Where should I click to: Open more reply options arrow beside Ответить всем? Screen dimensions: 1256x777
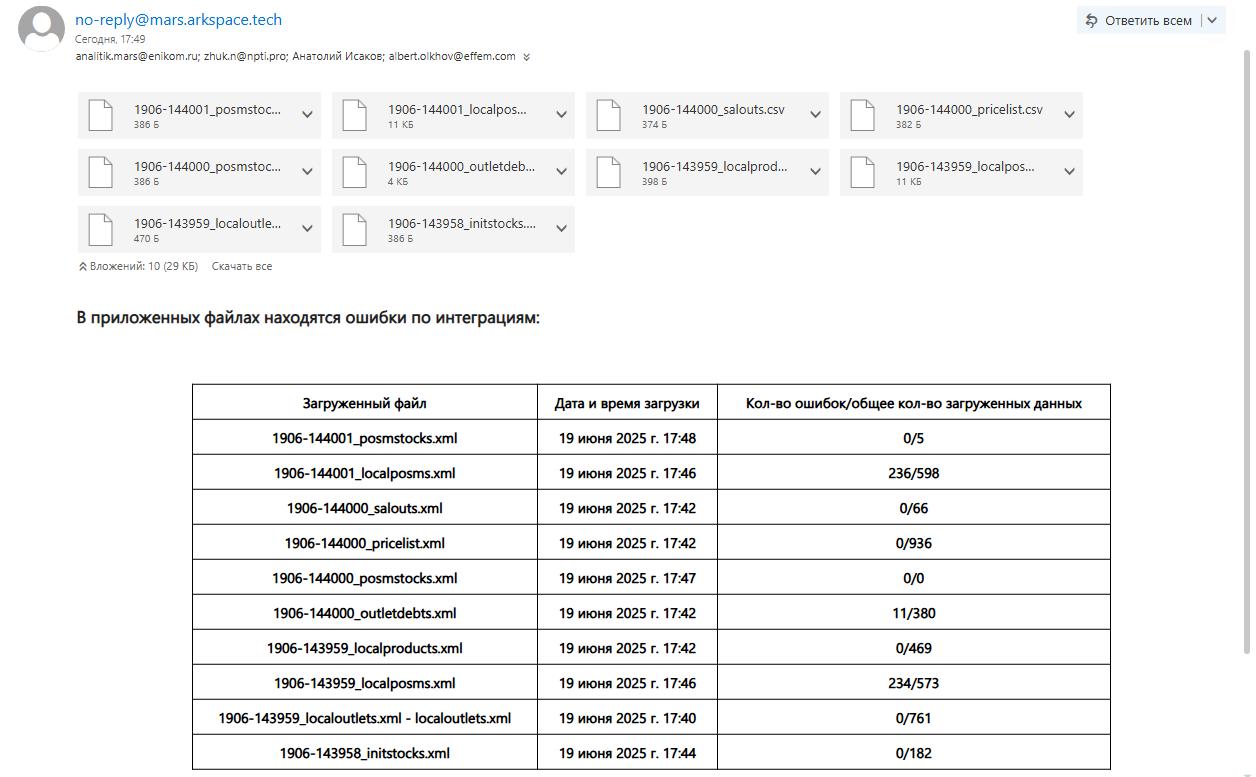point(1212,20)
